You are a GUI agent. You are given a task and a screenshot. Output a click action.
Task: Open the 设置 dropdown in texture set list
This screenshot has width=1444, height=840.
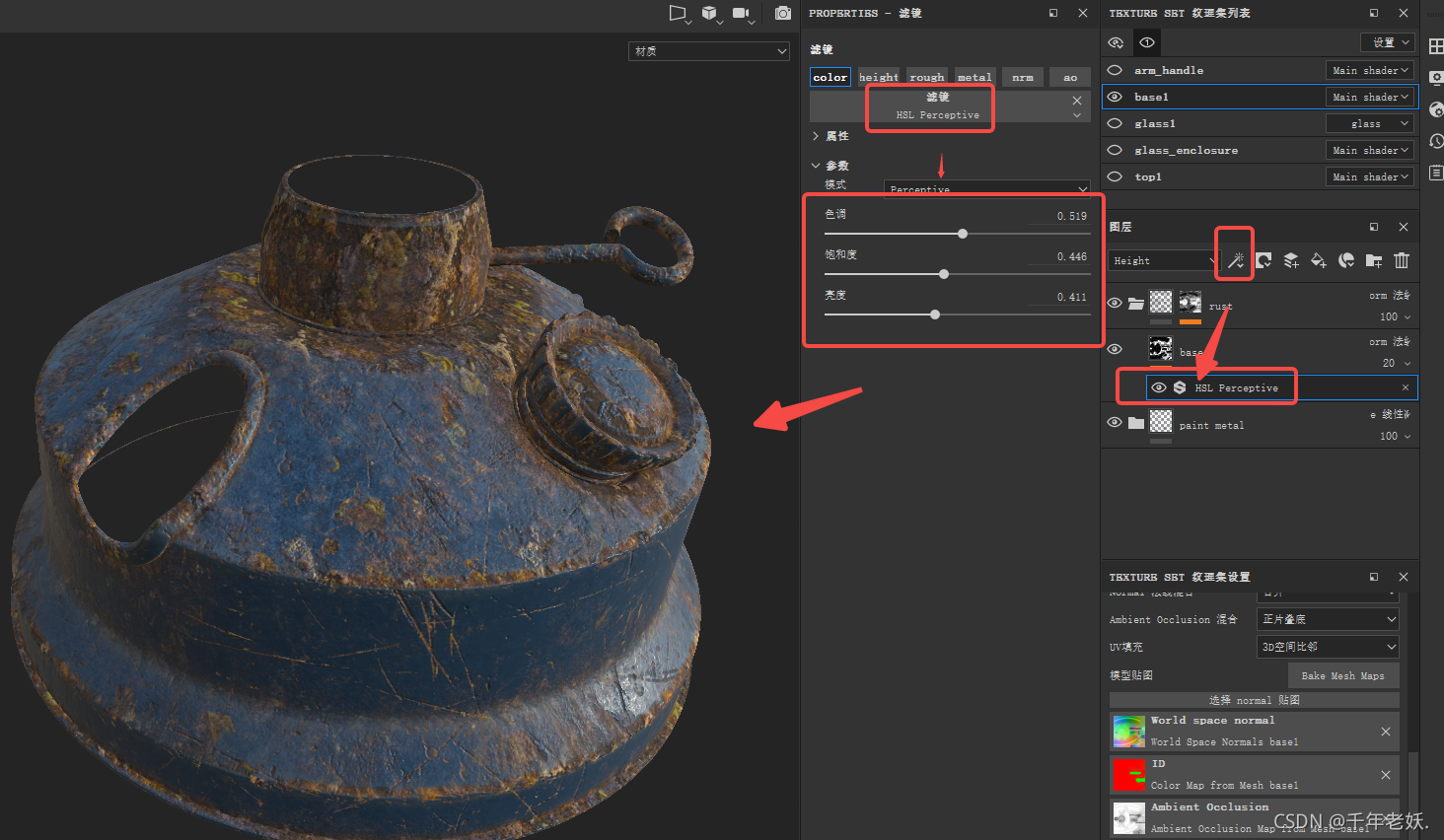point(1388,42)
